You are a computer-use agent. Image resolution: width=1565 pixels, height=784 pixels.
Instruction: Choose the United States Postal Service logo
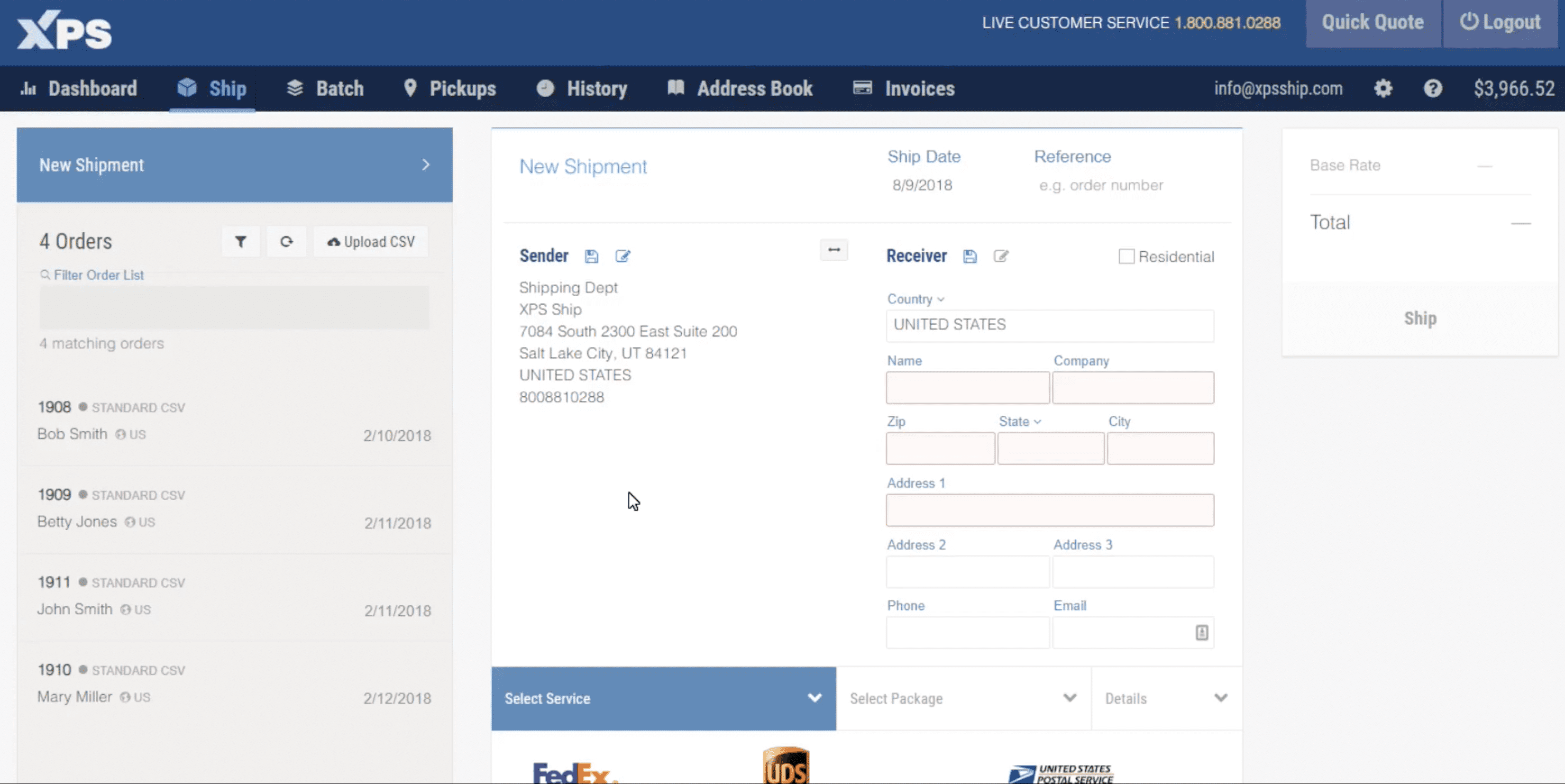[x=1061, y=774]
